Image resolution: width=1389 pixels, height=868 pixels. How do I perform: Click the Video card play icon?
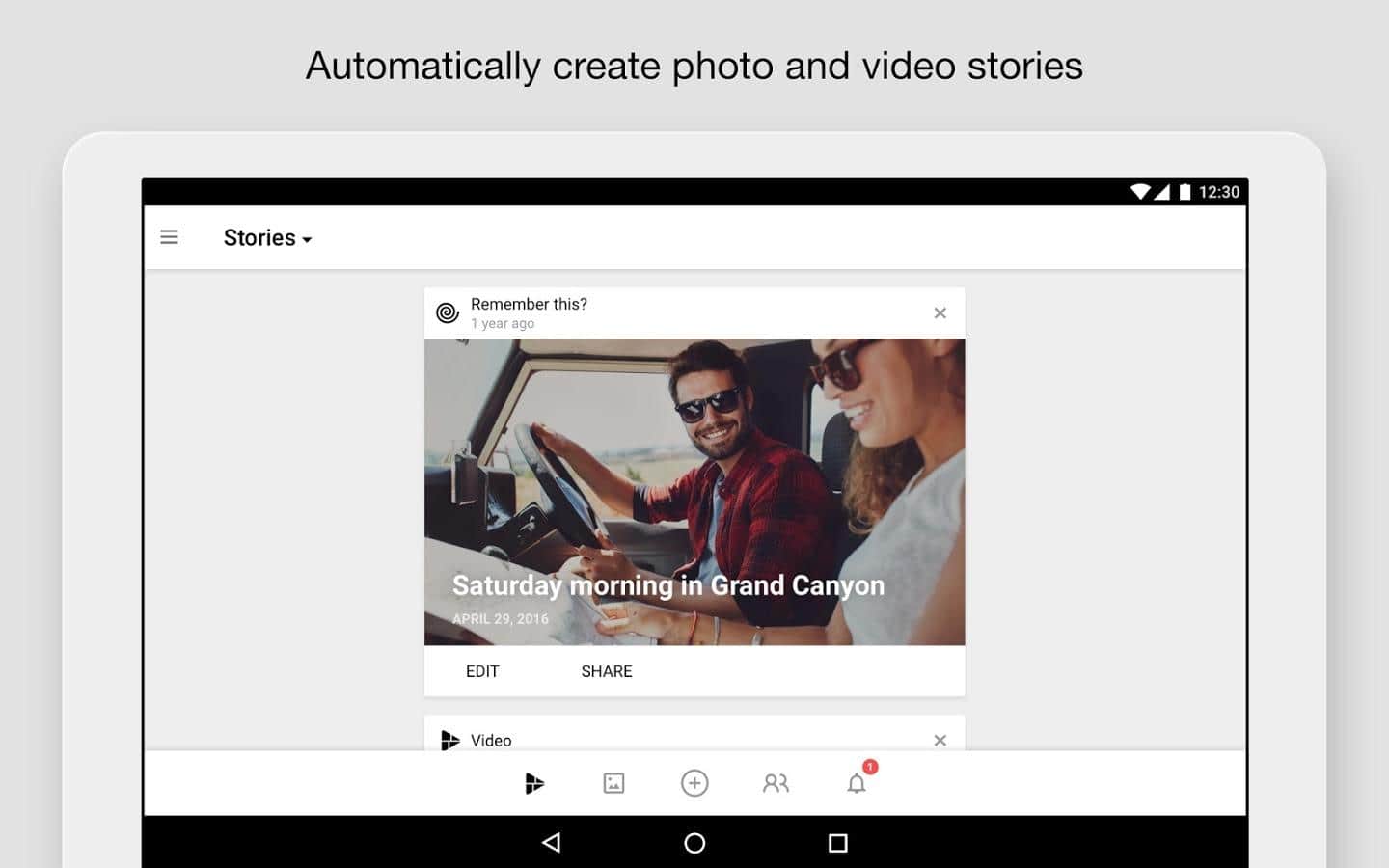click(x=449, y=740)
